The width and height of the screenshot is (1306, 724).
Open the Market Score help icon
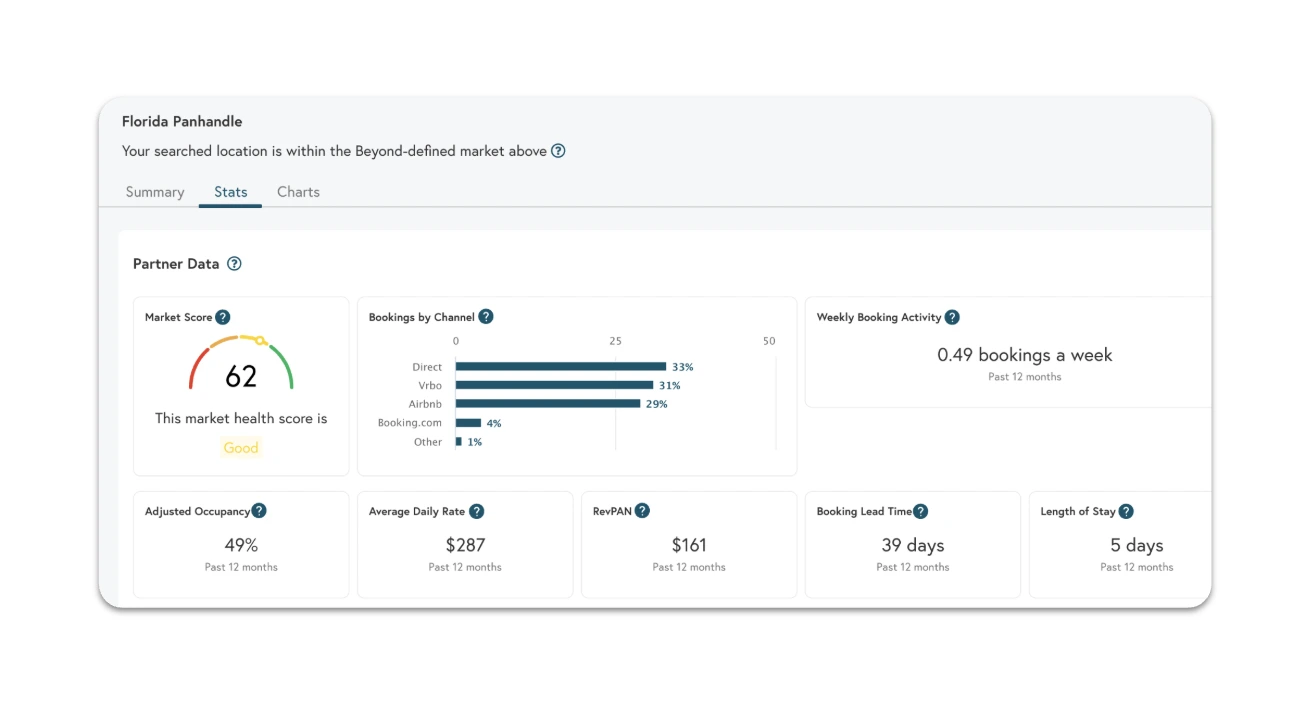click(x=223, y=317)
